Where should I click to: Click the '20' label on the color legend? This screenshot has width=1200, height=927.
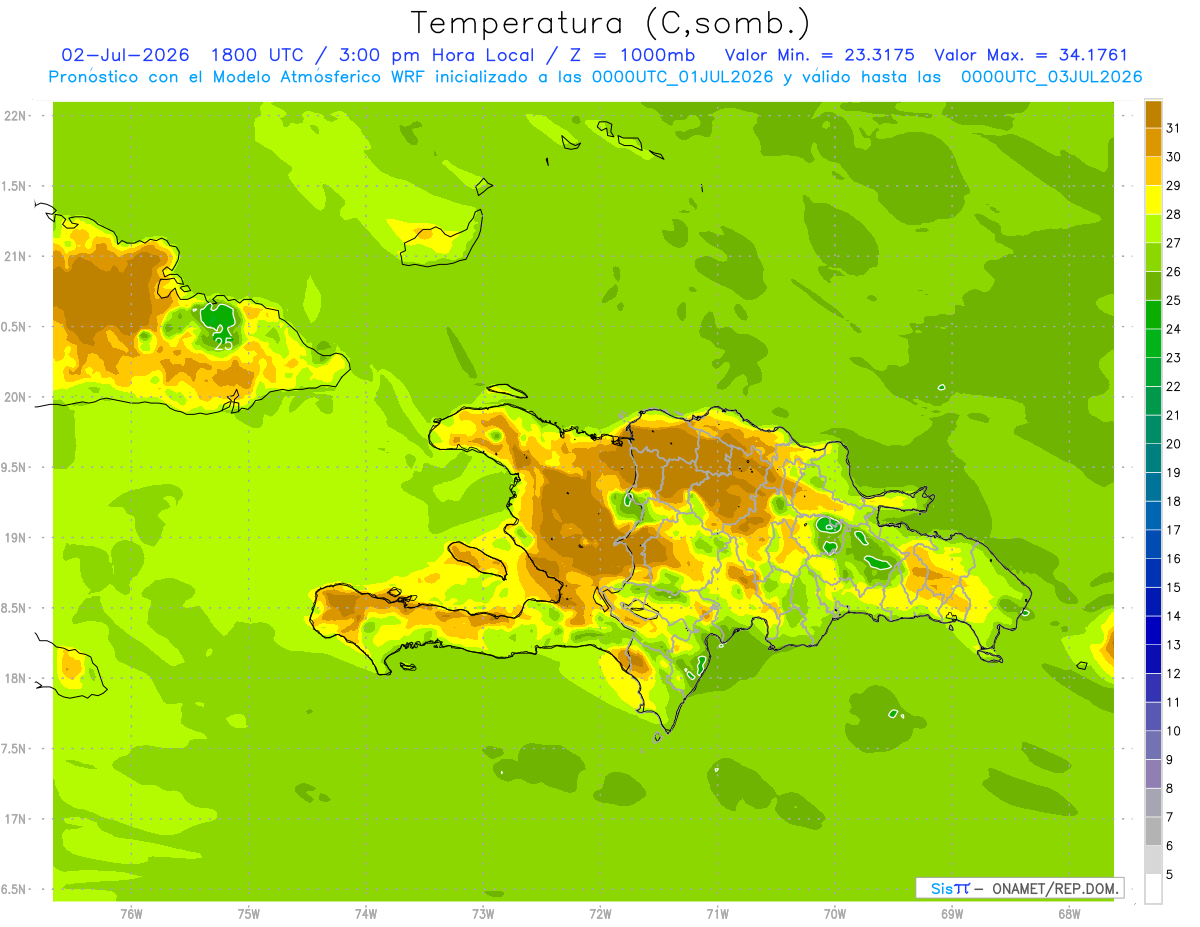tap(1173, 444)
